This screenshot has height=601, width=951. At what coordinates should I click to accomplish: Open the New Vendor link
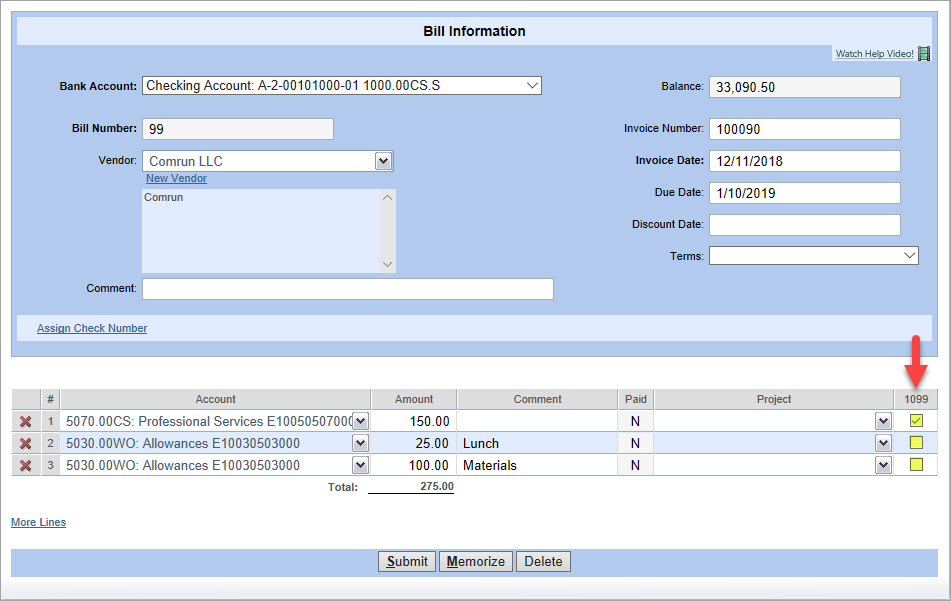click(176, 178)
